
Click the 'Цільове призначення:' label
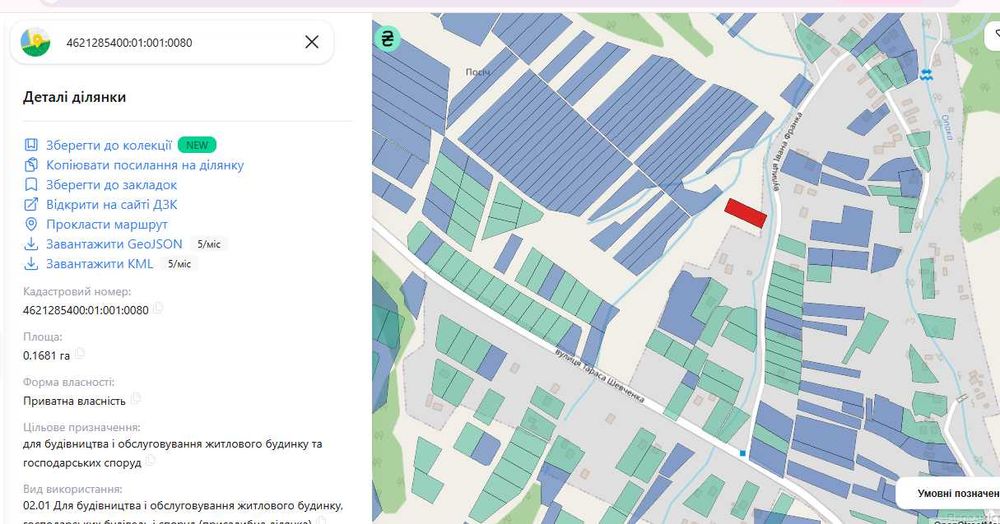click(82, 427)
